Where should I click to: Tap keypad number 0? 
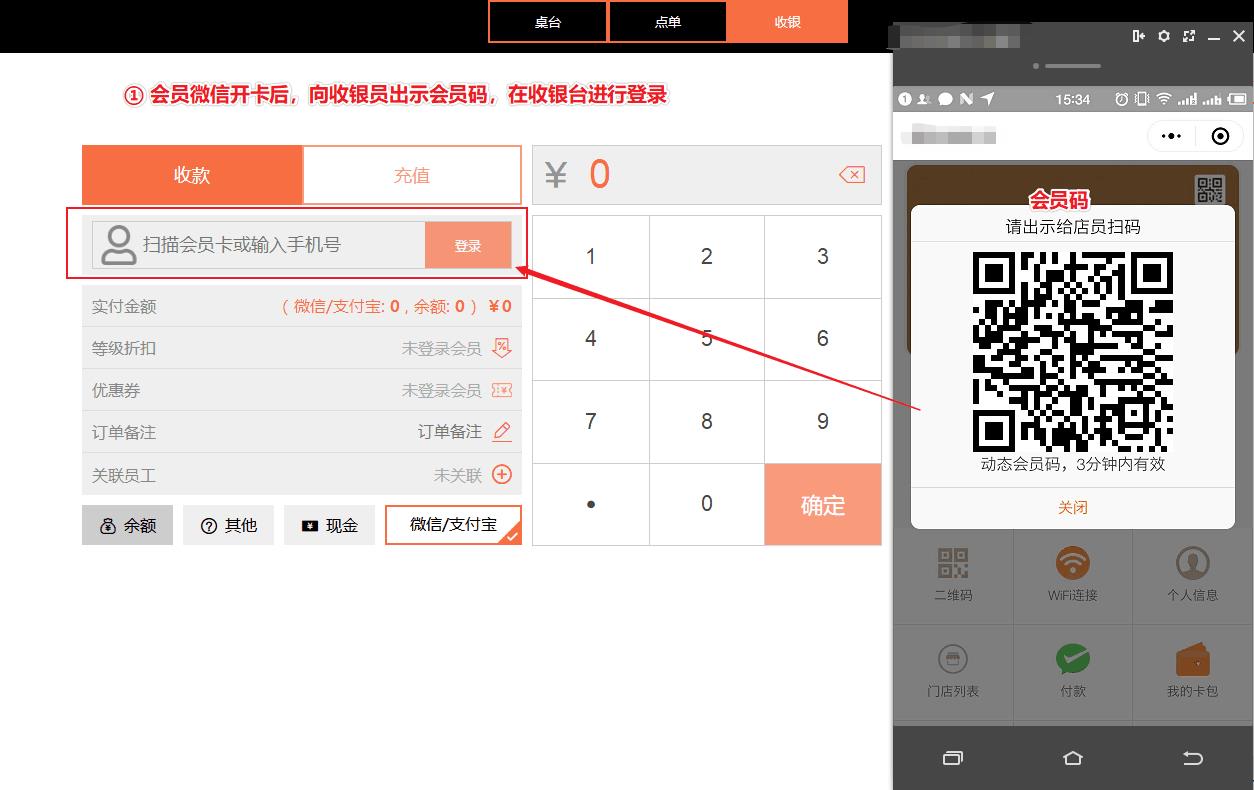coord(707,504)
